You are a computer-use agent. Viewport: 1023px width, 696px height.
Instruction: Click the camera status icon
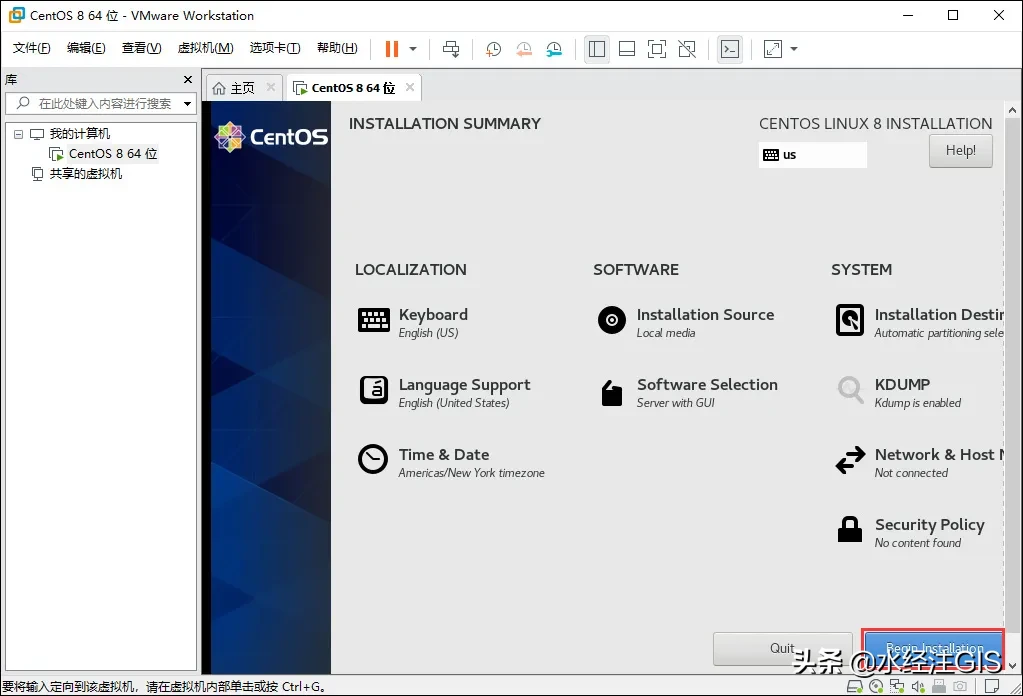pos(960,686)
